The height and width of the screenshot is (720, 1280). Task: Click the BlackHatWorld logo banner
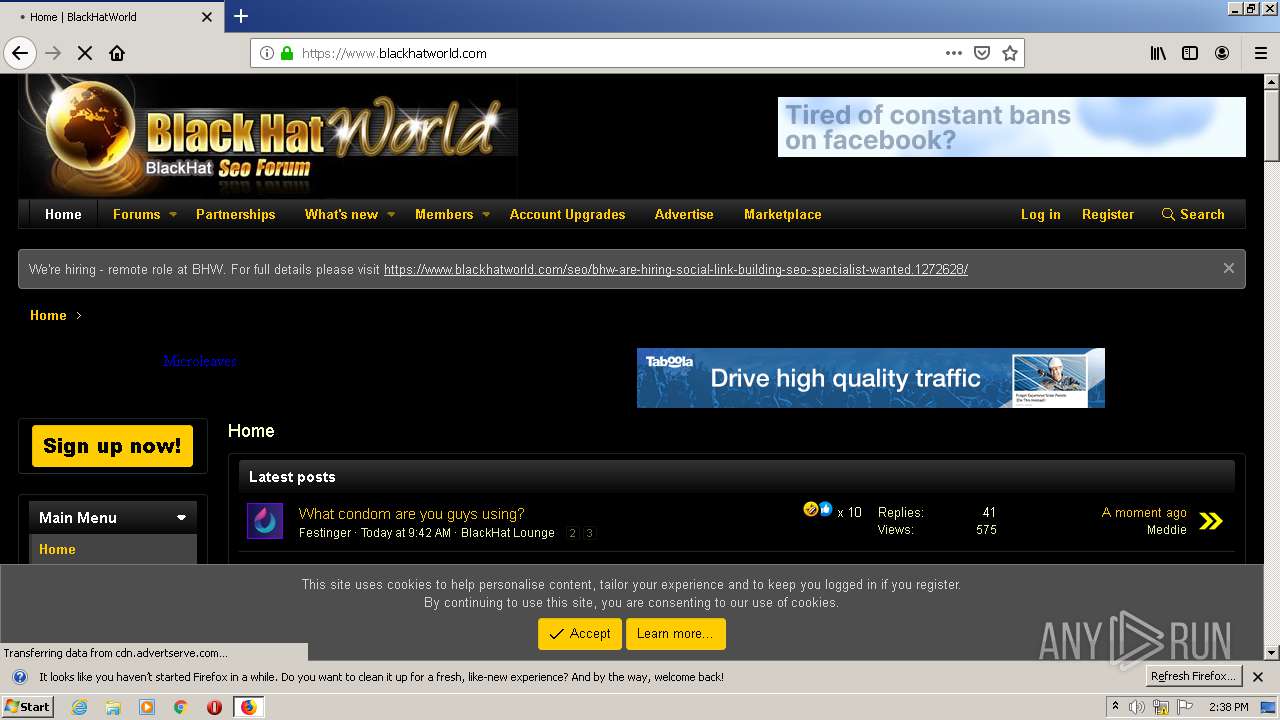click(x=269, y=136)
